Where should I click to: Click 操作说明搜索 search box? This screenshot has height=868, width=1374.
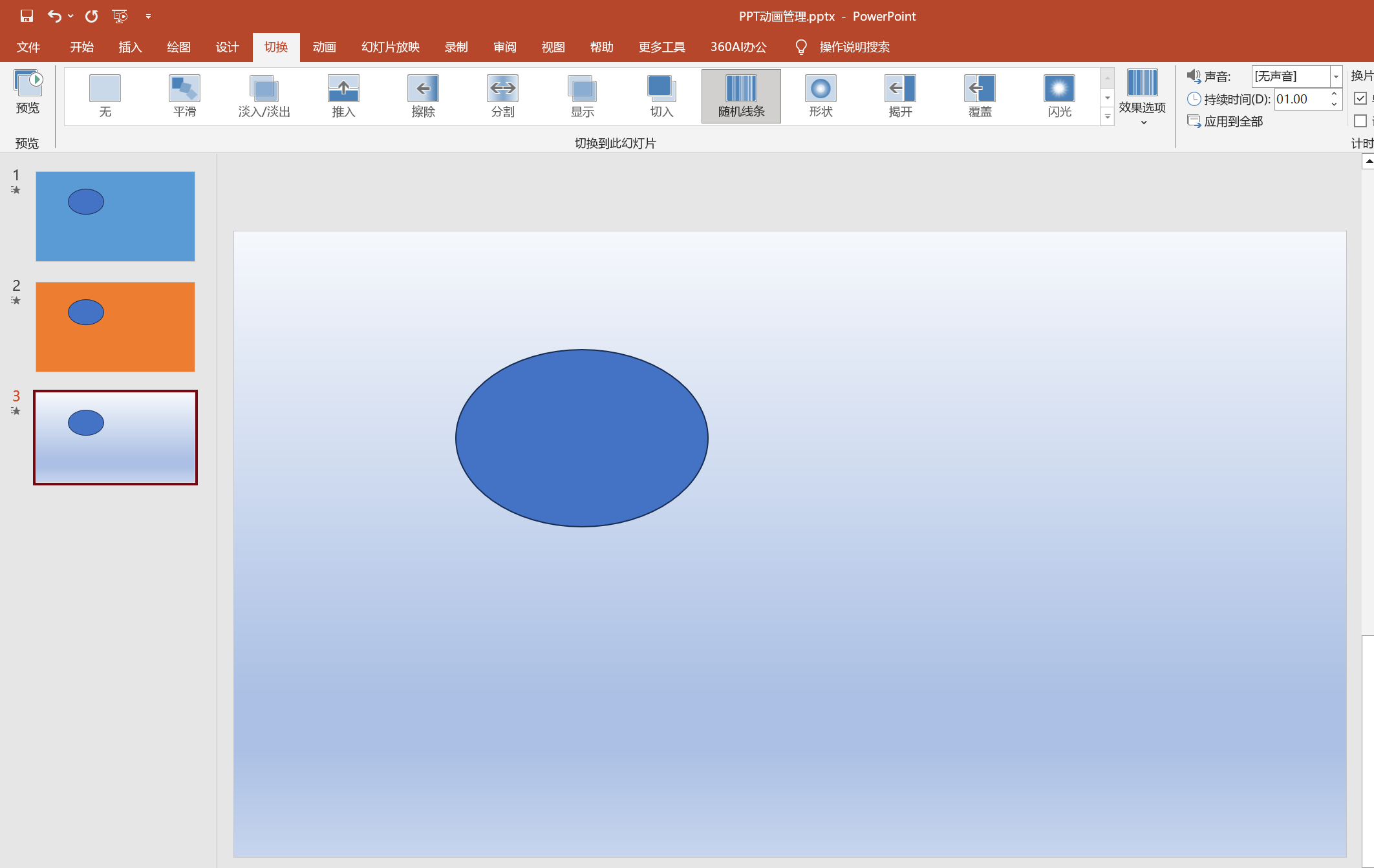point(853,47)
